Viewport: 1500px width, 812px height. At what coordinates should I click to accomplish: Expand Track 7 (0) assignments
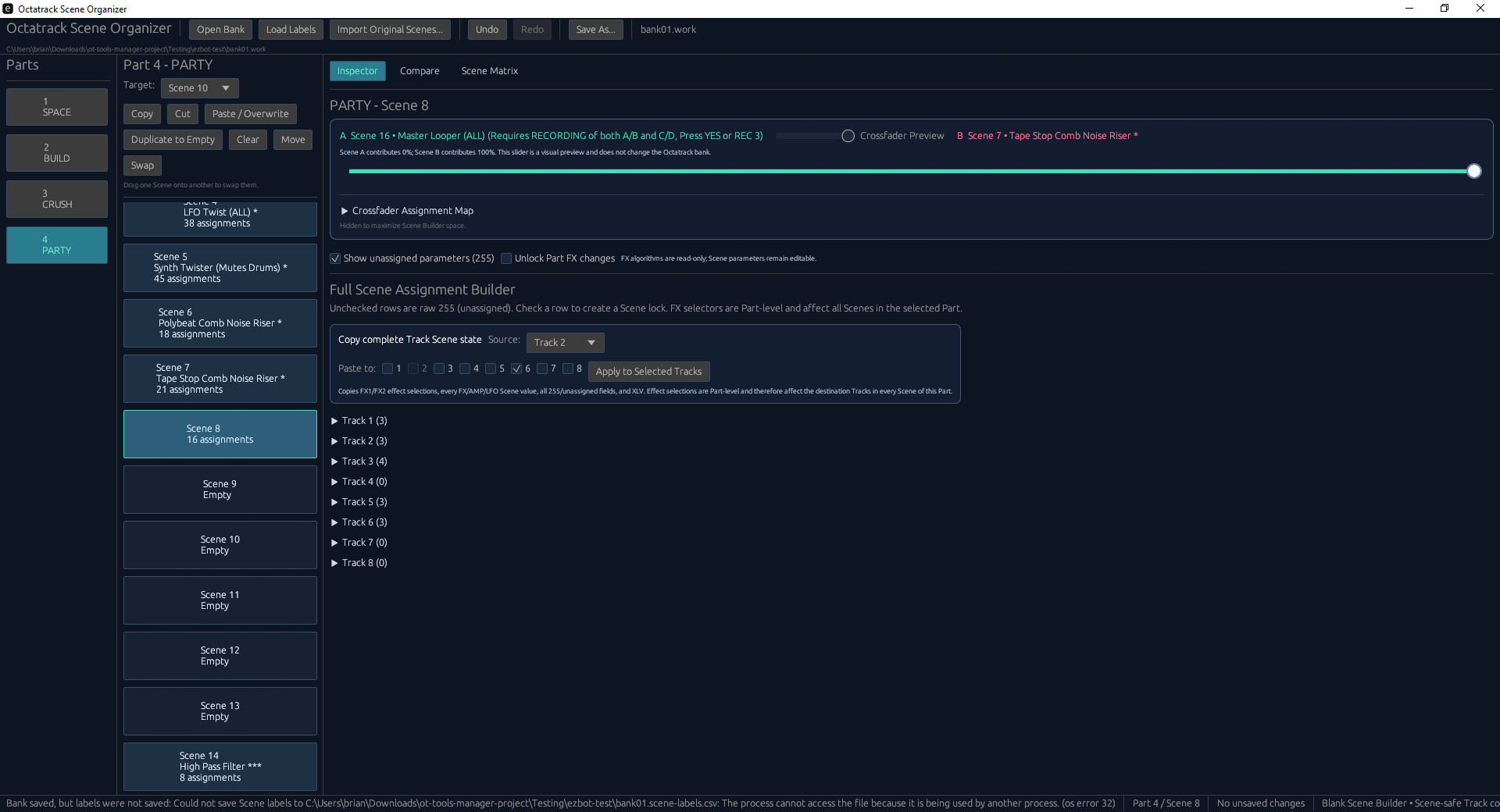coord(359,543)
